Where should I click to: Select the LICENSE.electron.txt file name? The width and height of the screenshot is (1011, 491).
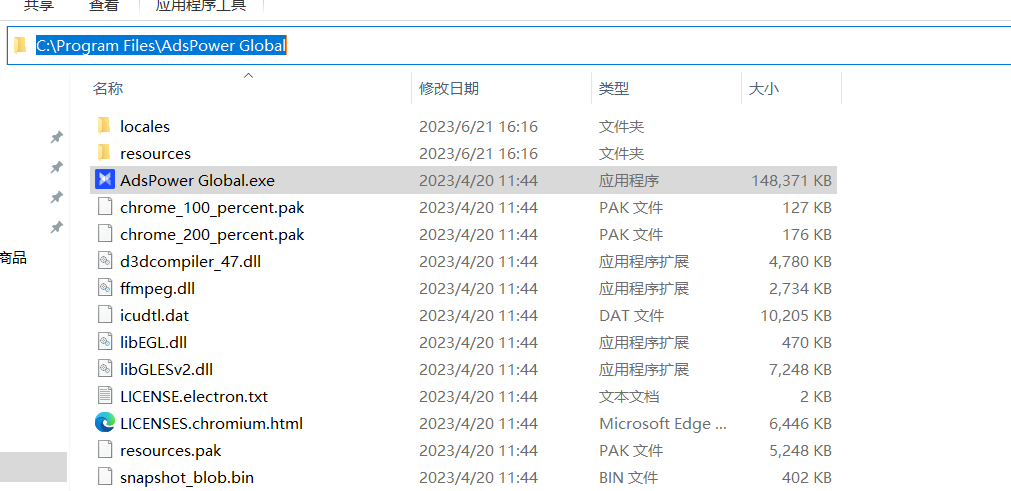(194, 397)
